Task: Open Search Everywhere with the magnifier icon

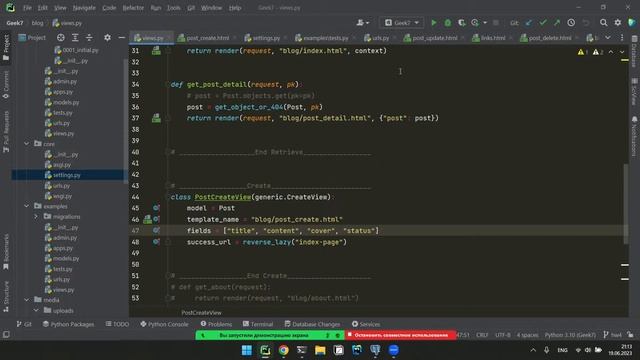Action: 603,23
